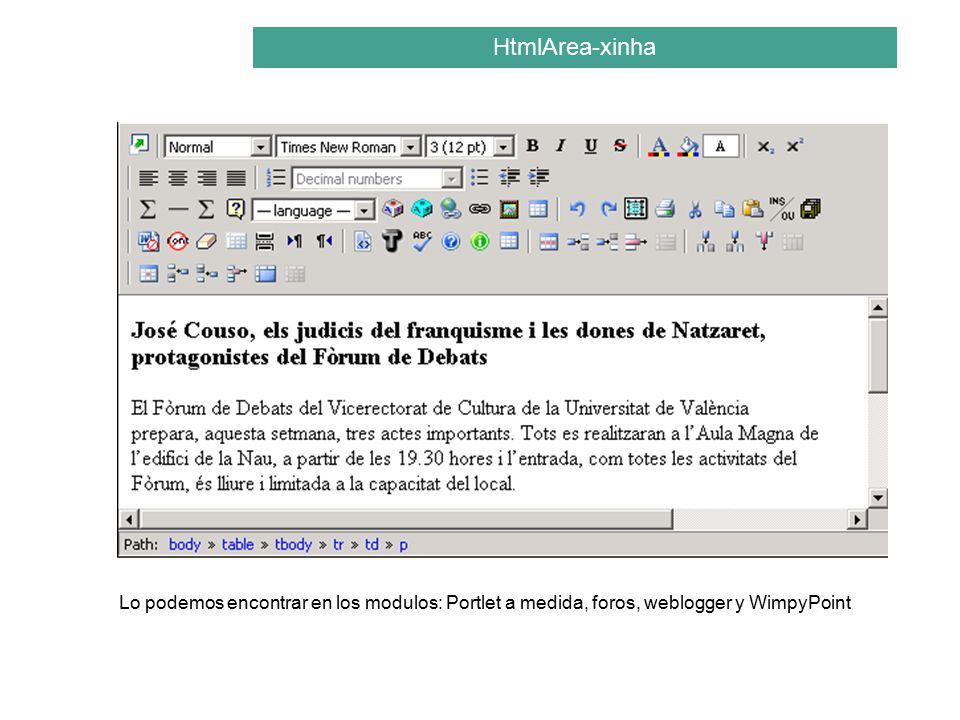Image resolution: width=960 pixels, height=720 pixels.
Task: Pick the background color paint bucket
Action: [688, 146]
